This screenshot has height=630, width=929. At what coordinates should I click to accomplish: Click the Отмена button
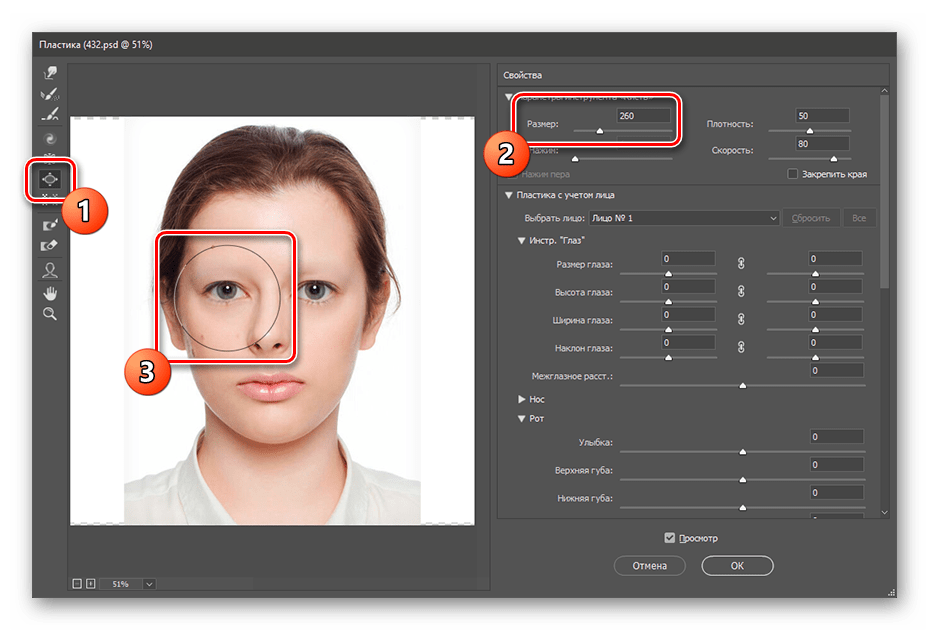pos(649,565)
